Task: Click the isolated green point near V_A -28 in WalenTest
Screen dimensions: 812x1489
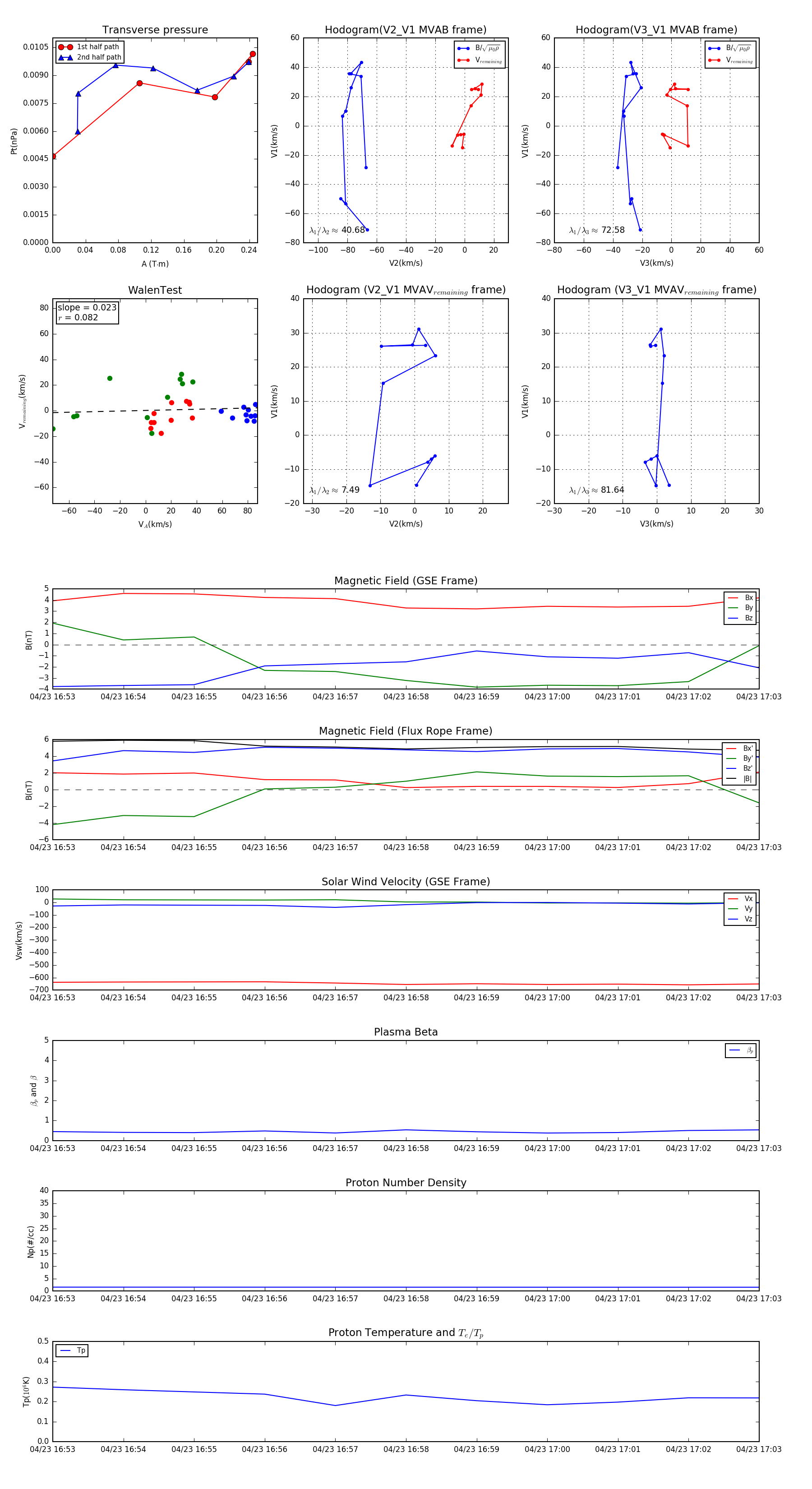Action: (110, 379)
